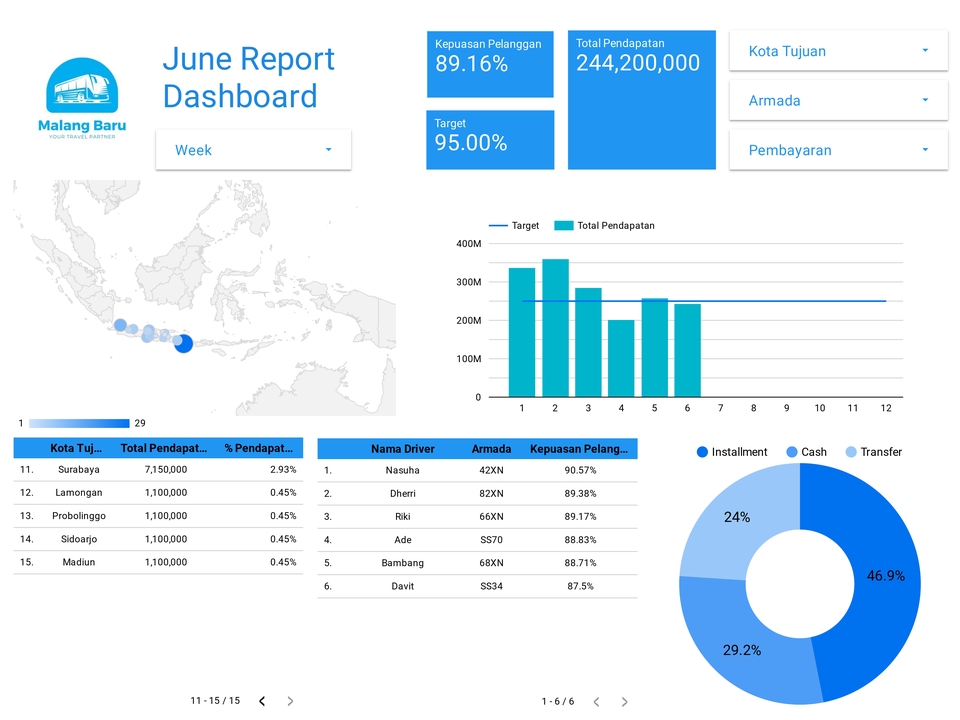Click the right chevron under the city table
Image resolution: width=960 pixels, height=720 pixels.
[x=290, y=701]
